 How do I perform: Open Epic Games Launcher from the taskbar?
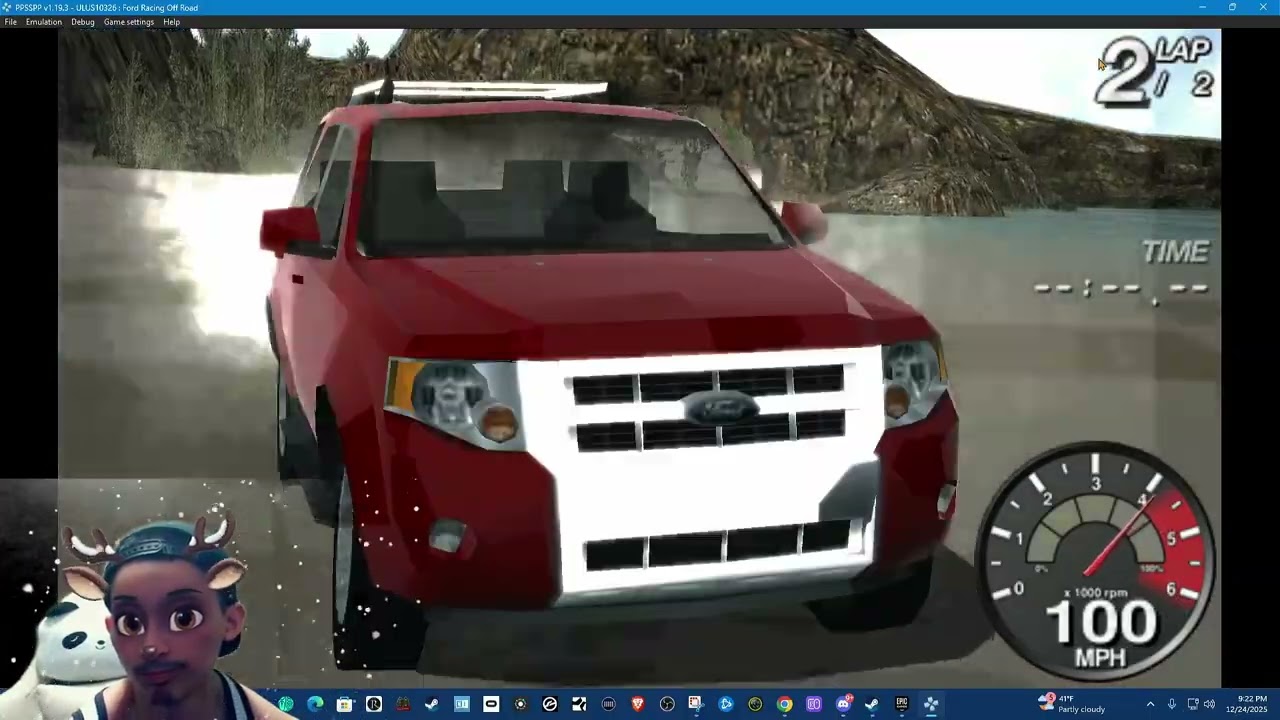click(901, 704)
